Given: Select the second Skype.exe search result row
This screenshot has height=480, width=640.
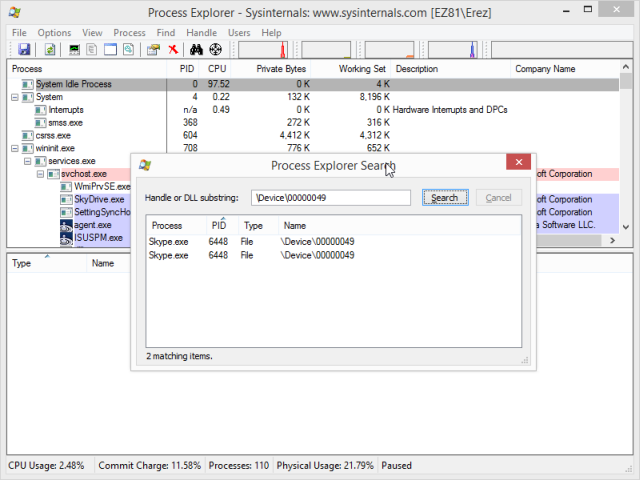Looking at the screenshot, I should click(333, 256).
